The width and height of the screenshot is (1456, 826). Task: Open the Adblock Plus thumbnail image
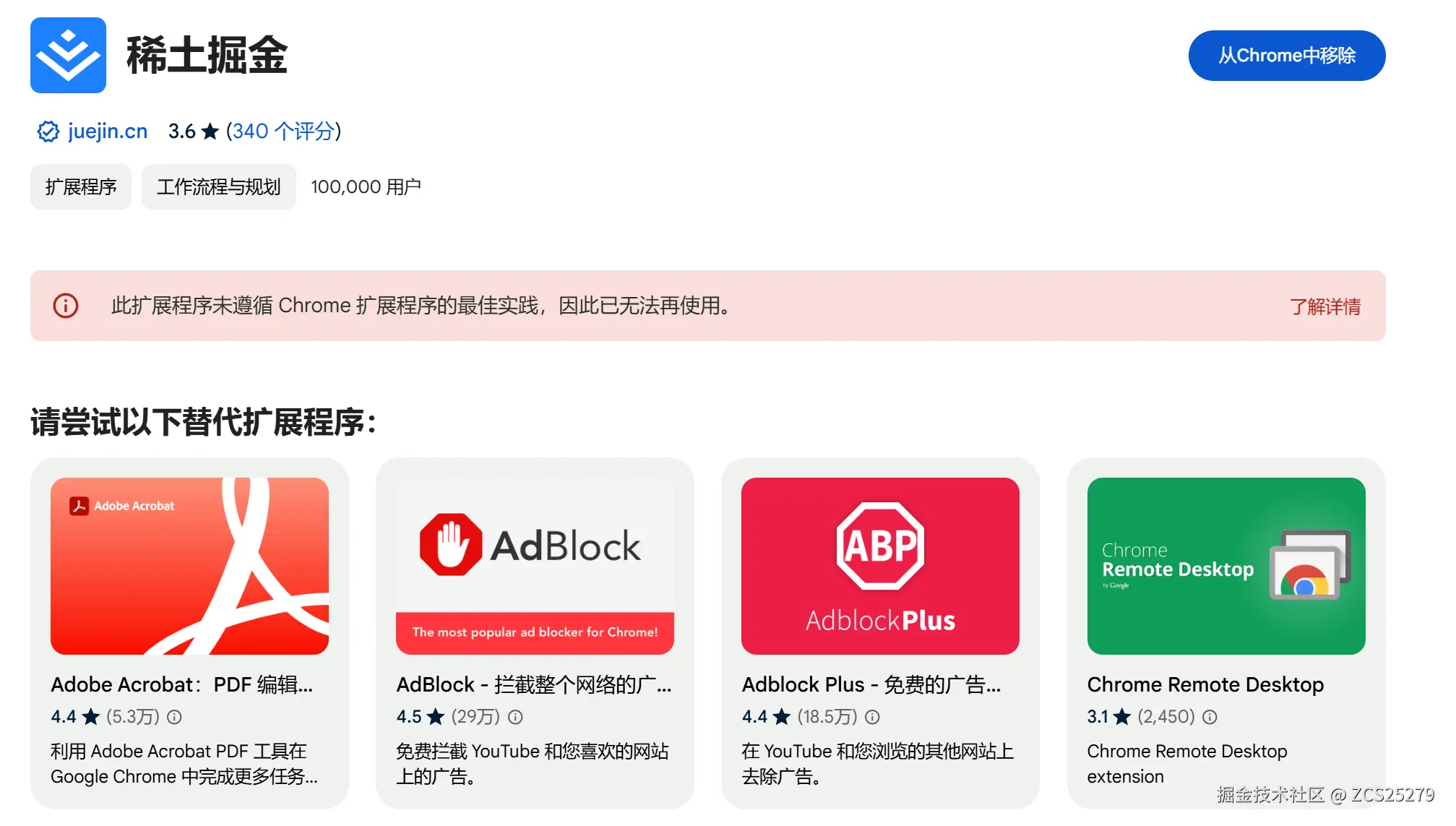(880, 566)
